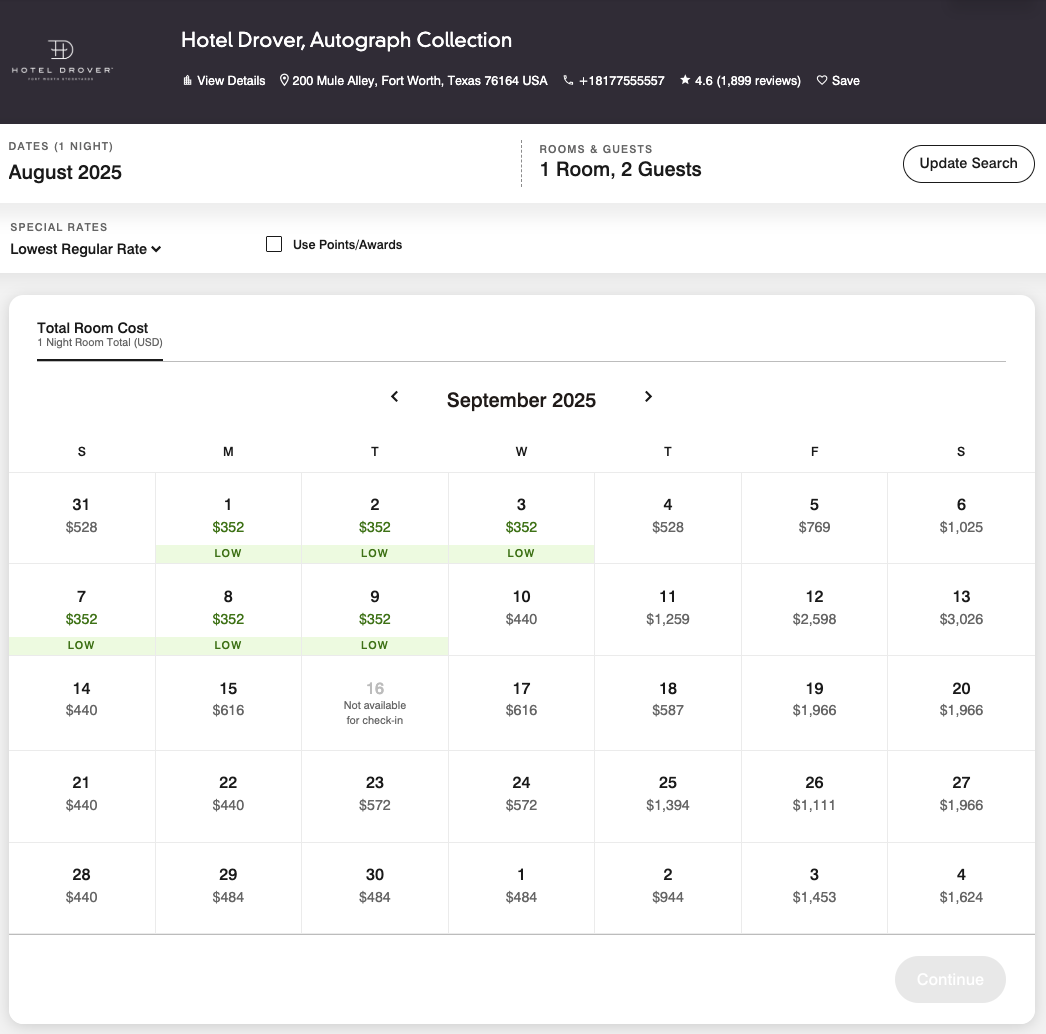This screenshot has width=1046, height=1034.
Task: Select September 8 at $352
Action: point(228,610)
